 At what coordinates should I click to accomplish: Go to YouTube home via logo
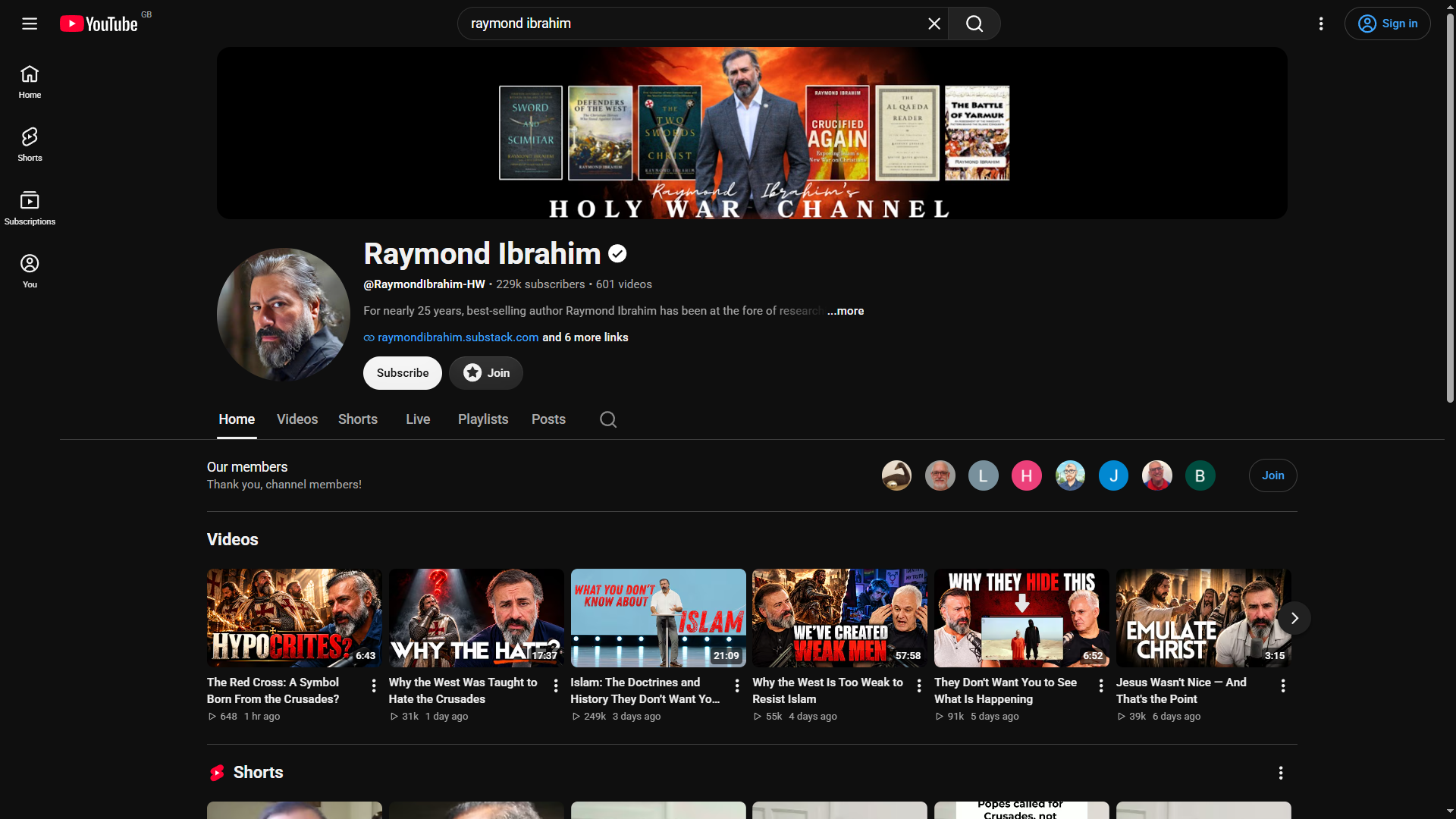[99, 24]
